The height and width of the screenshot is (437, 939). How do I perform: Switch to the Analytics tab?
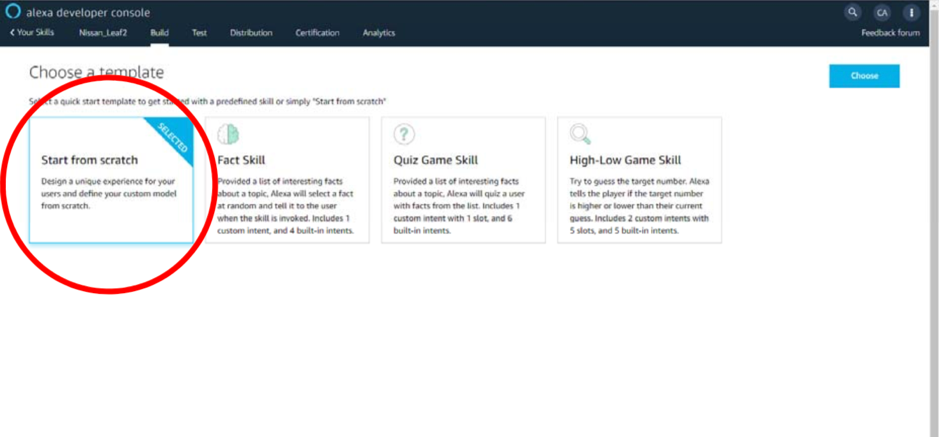(x=378, y=33)
